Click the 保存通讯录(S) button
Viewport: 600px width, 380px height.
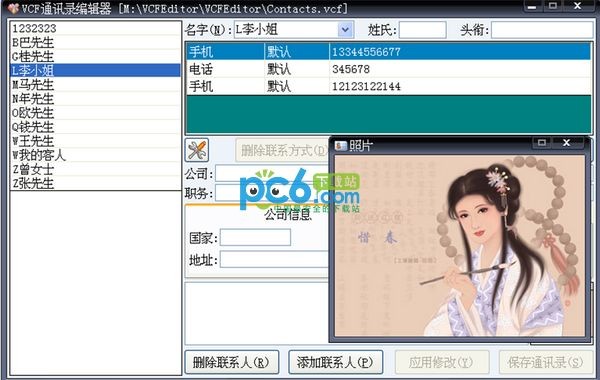[x=546, y=362]
